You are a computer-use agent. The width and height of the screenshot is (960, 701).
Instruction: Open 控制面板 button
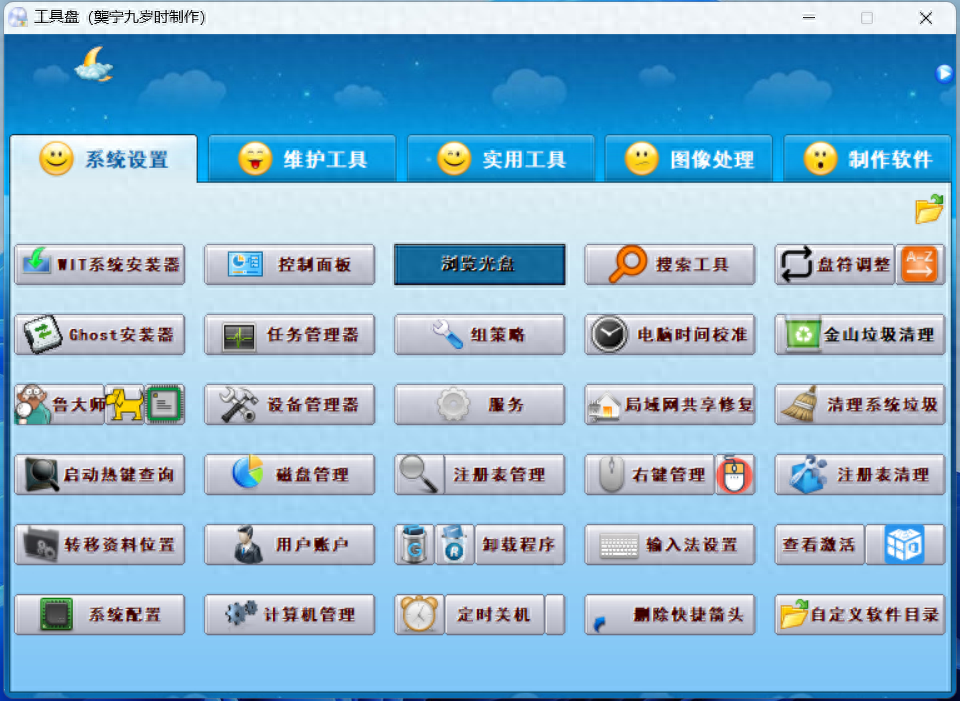tap(290, 265)
